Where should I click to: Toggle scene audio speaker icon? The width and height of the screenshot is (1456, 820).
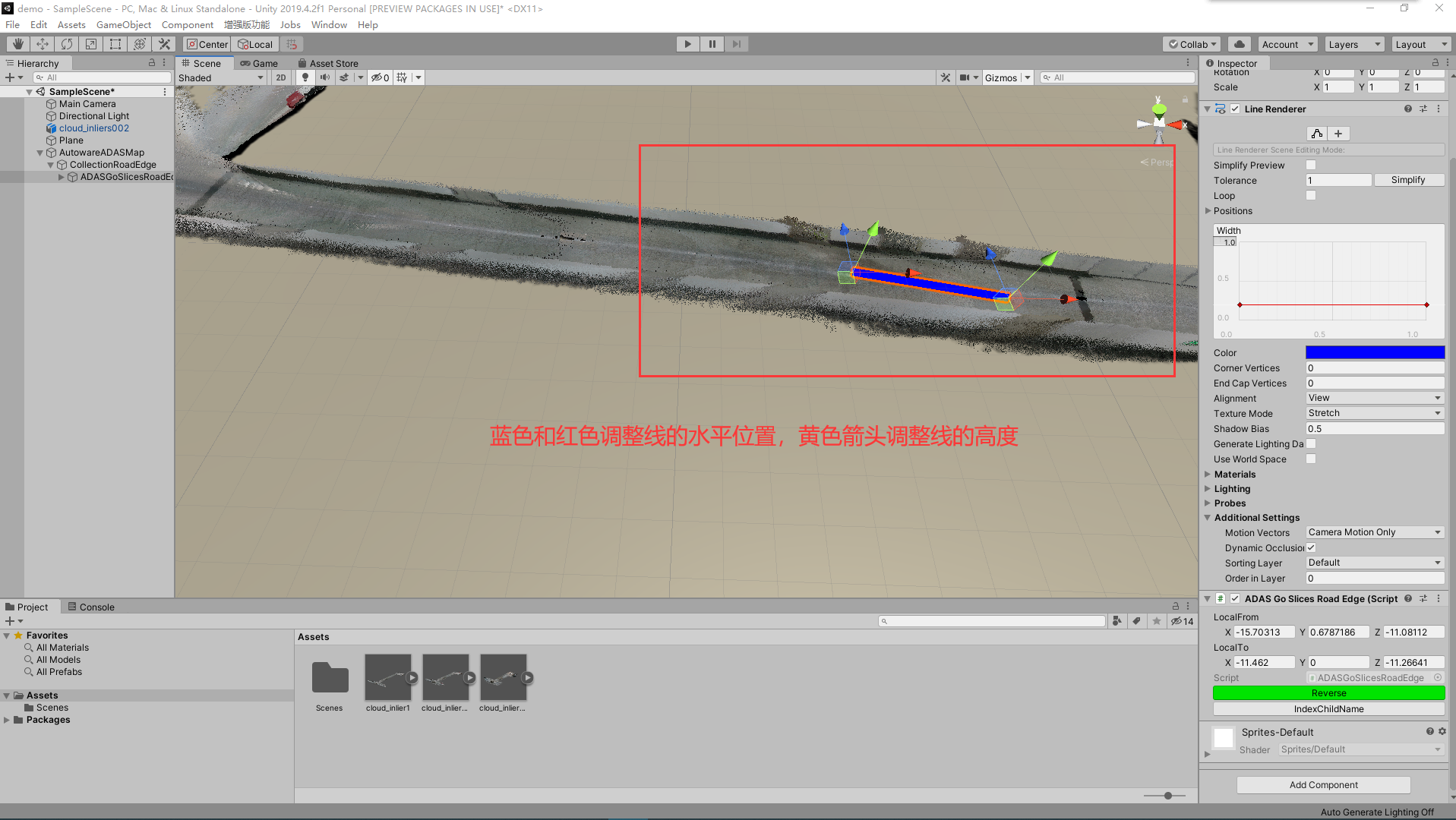[325, 77]
